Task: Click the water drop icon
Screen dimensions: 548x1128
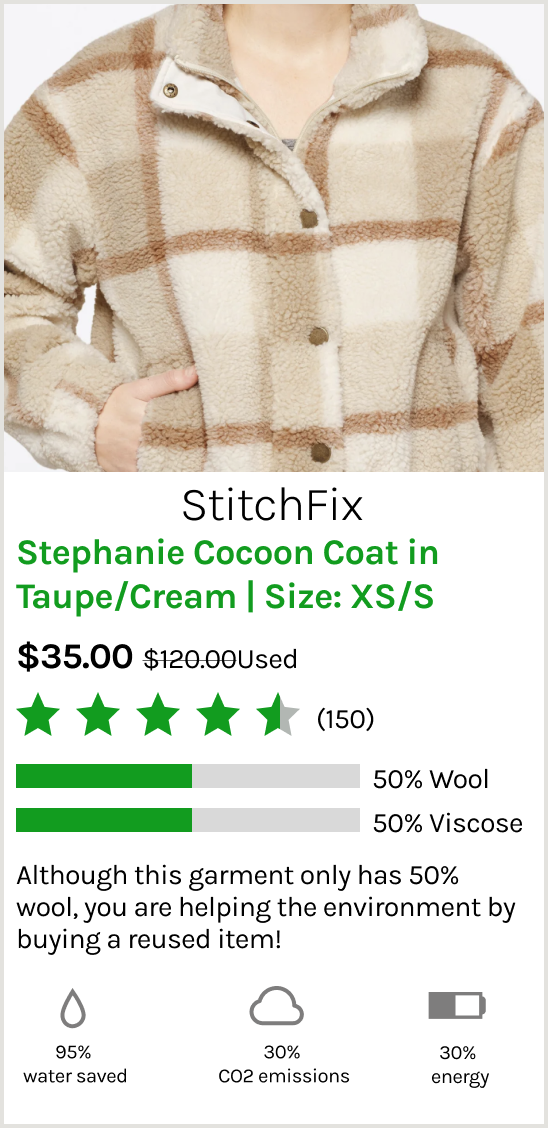Action: pyautogui.click(x=73, y=1007)
